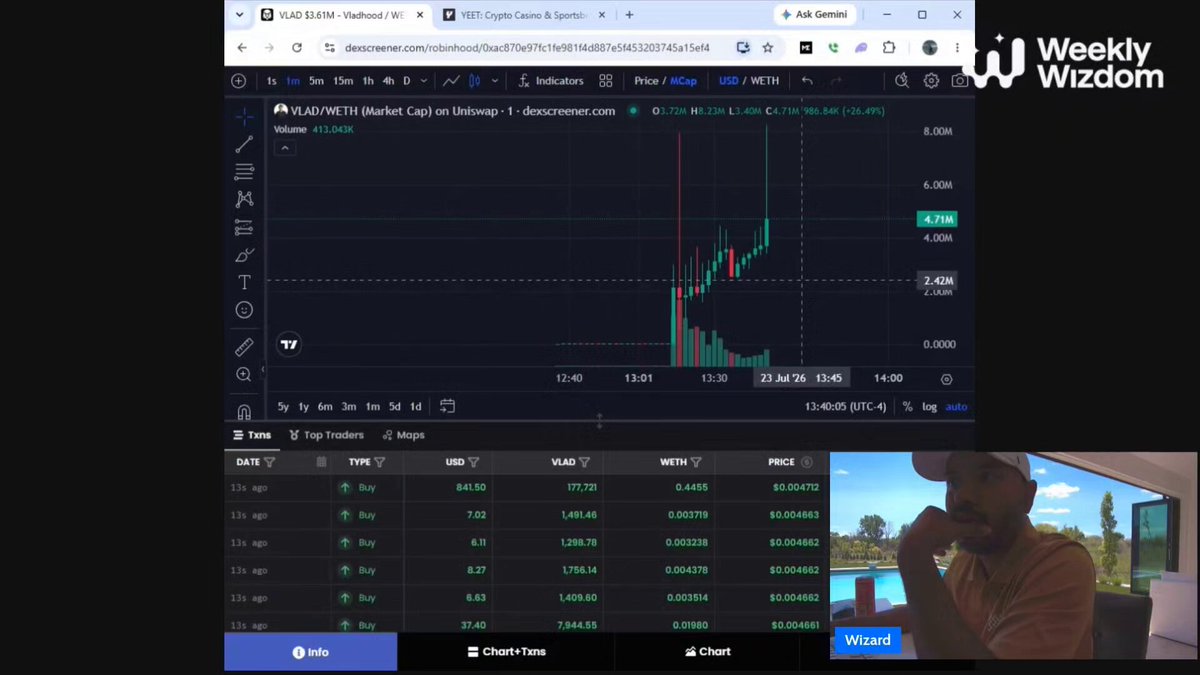1200x675 pixels.
Task: Activate the crosshair cursor tool
Action: (244, 116)
